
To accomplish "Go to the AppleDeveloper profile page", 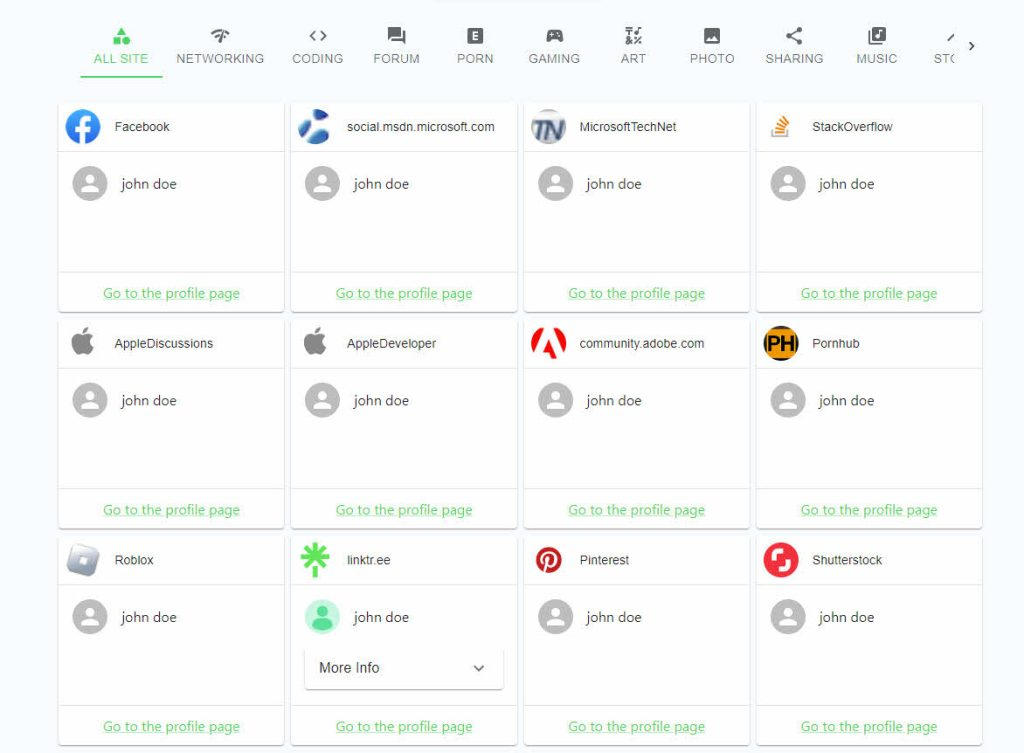I will click(404, 510).
